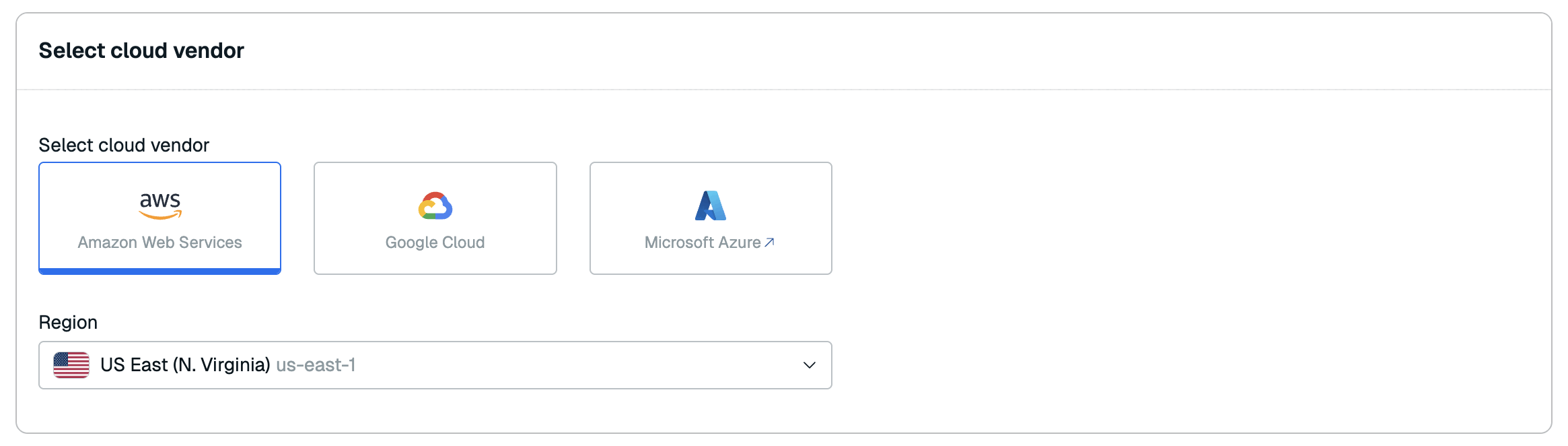Click the AWS logo icon
This screenshot has width=1568, height=446.
pos(160,205)
